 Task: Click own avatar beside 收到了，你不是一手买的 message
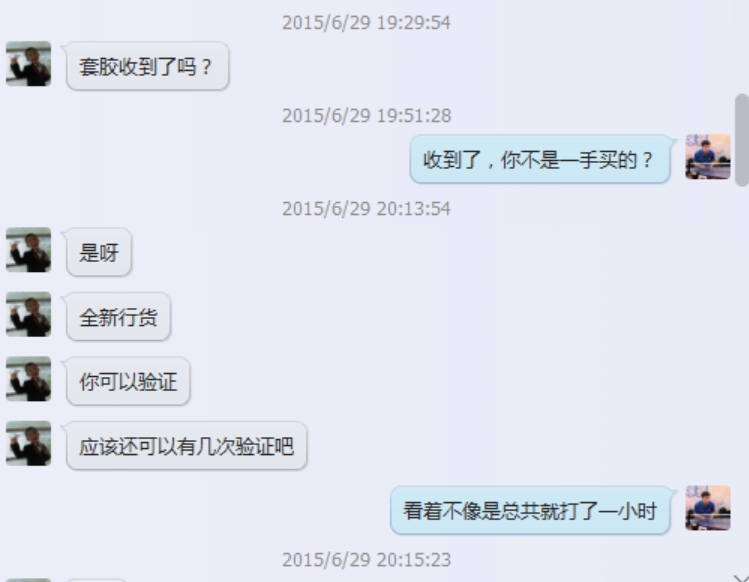tap(707, 157)
